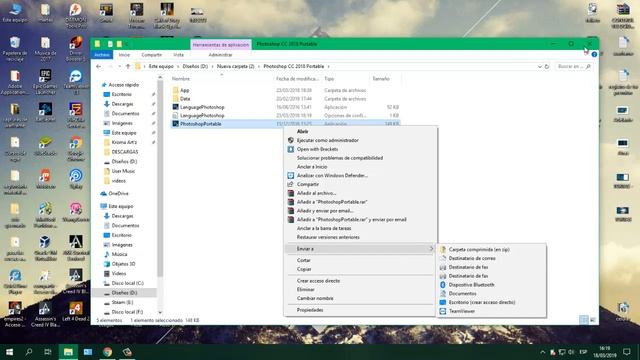The height and width of the screenshot is (360, 640).
Task: Choose Eliminar in the context menu
Action: point(306,290)
